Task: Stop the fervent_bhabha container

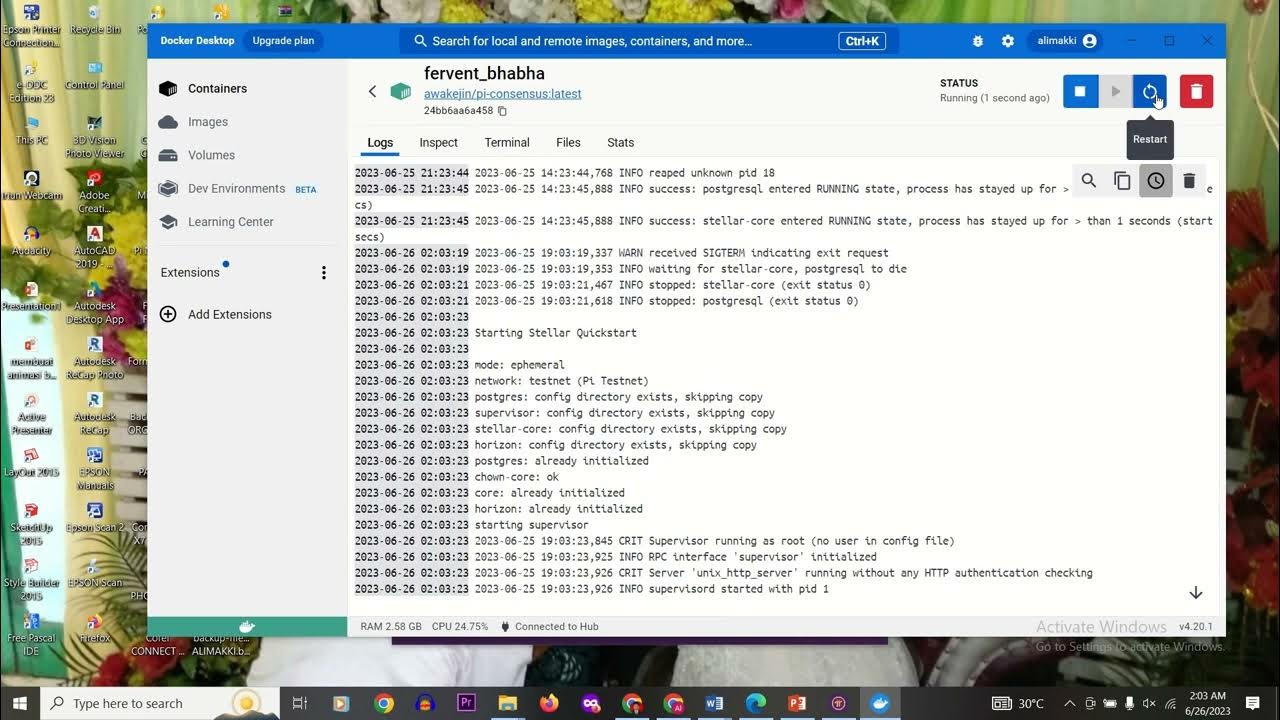Action: click(x=1080, y=92)
